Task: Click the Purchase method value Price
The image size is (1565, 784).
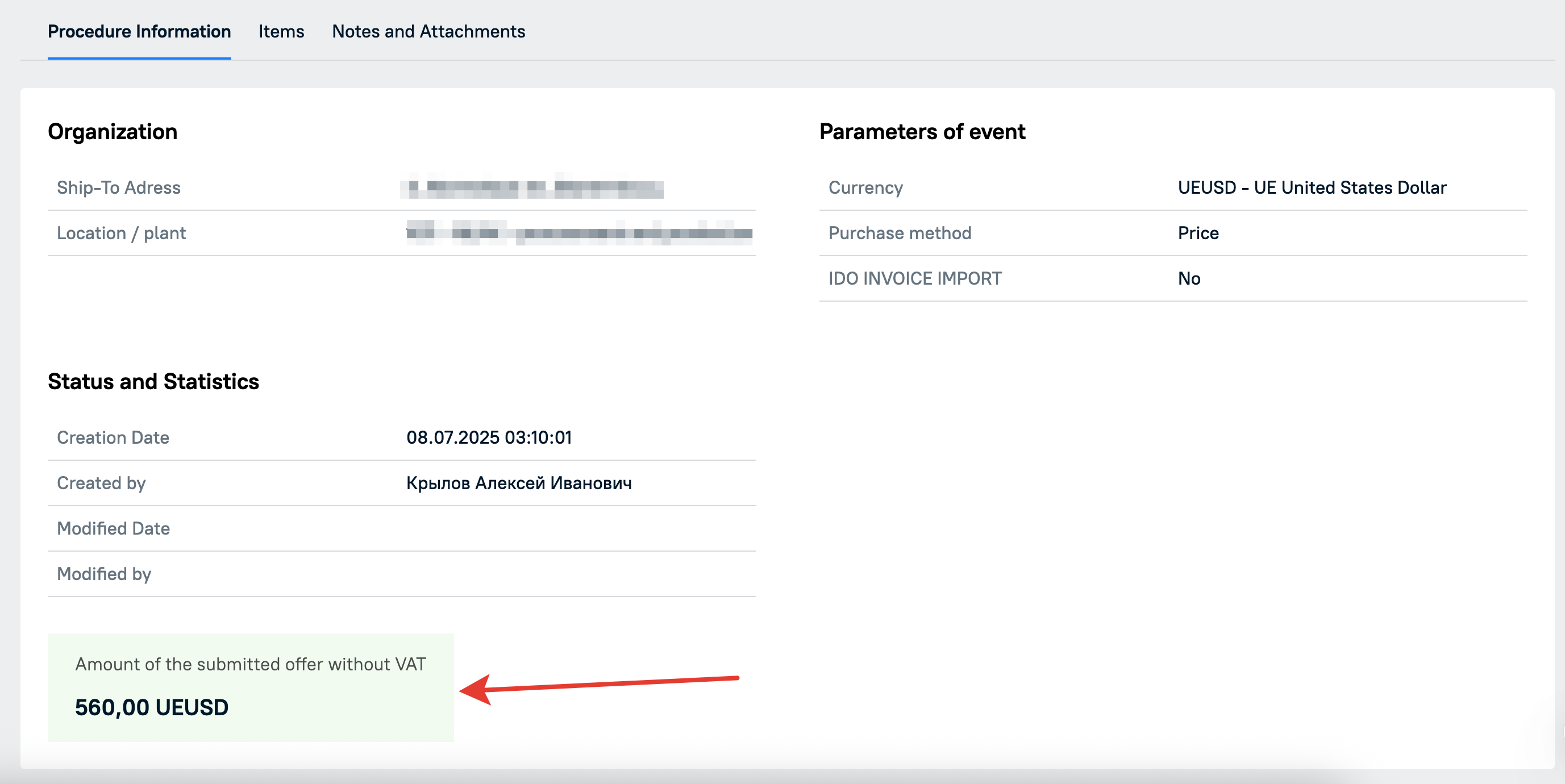Action: tap(1198, 233)
